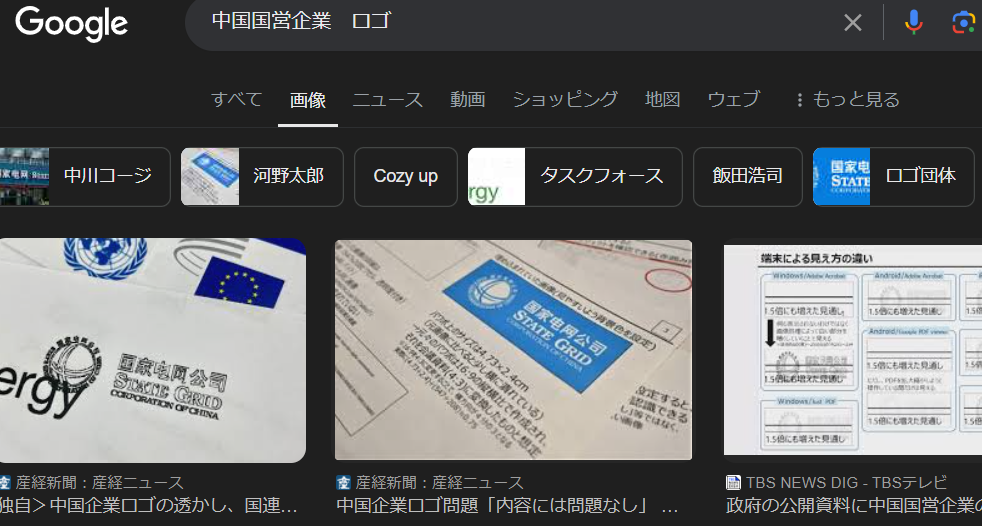Image resolution: width=982 pixels, height=526 pixels.
Task: Switch to the 地図 tab
Action: coord(663,100)
